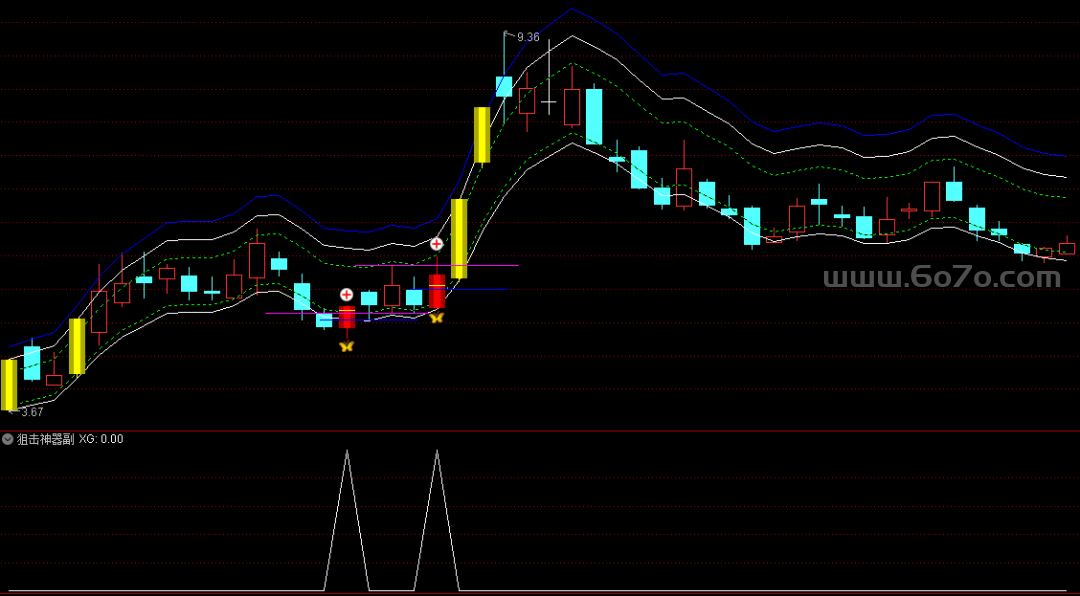Click the blue upper channel line at its peak

[572, 10]
